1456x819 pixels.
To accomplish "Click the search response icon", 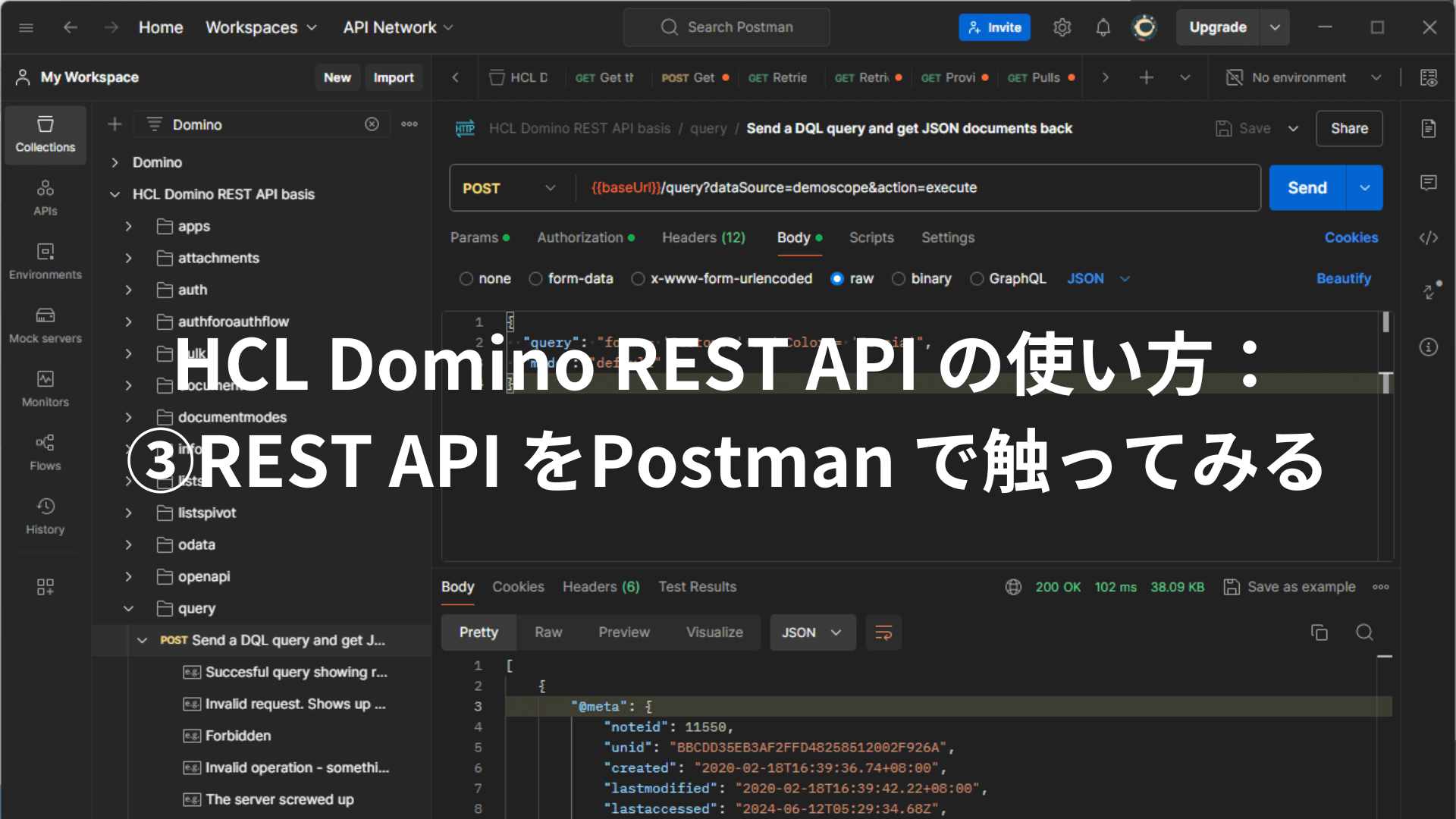I will click(x=1364, y=632).
